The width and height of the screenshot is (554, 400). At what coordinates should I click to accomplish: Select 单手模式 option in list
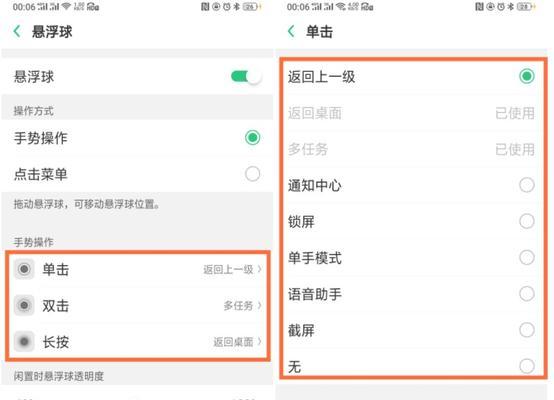coord(413,258)
